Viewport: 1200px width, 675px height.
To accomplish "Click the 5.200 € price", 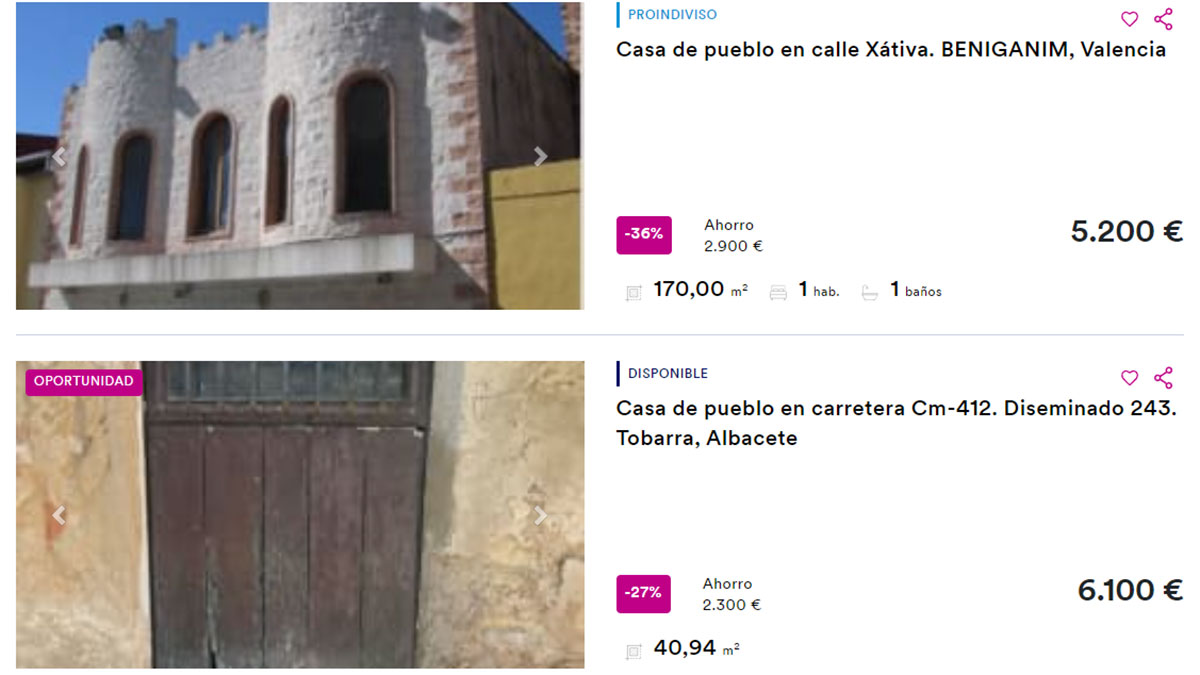I will pyautogui.click(x=1127, y=232).
